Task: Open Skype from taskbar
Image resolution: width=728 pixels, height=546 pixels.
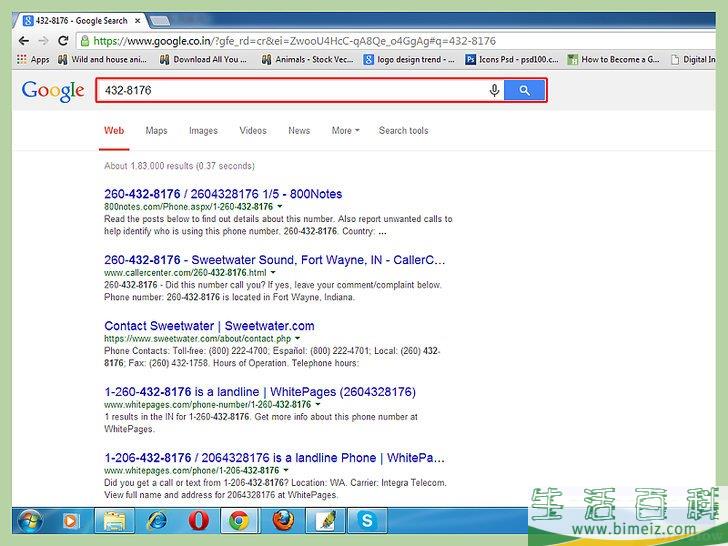Action: click(x=367, y=521)
